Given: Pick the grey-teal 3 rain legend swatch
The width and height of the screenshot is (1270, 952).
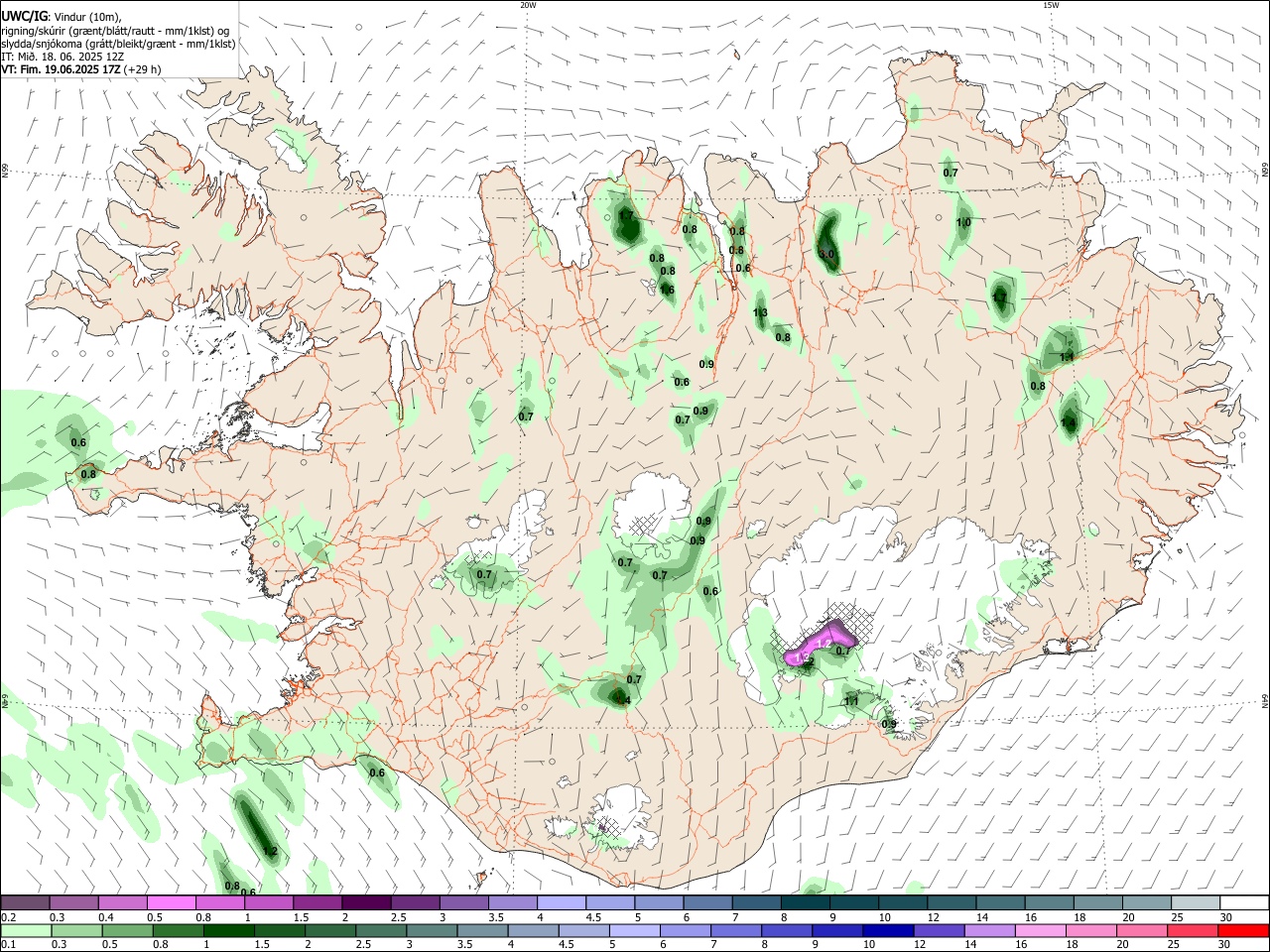Looking at the screenshot, I should click(x=431, y=930).
